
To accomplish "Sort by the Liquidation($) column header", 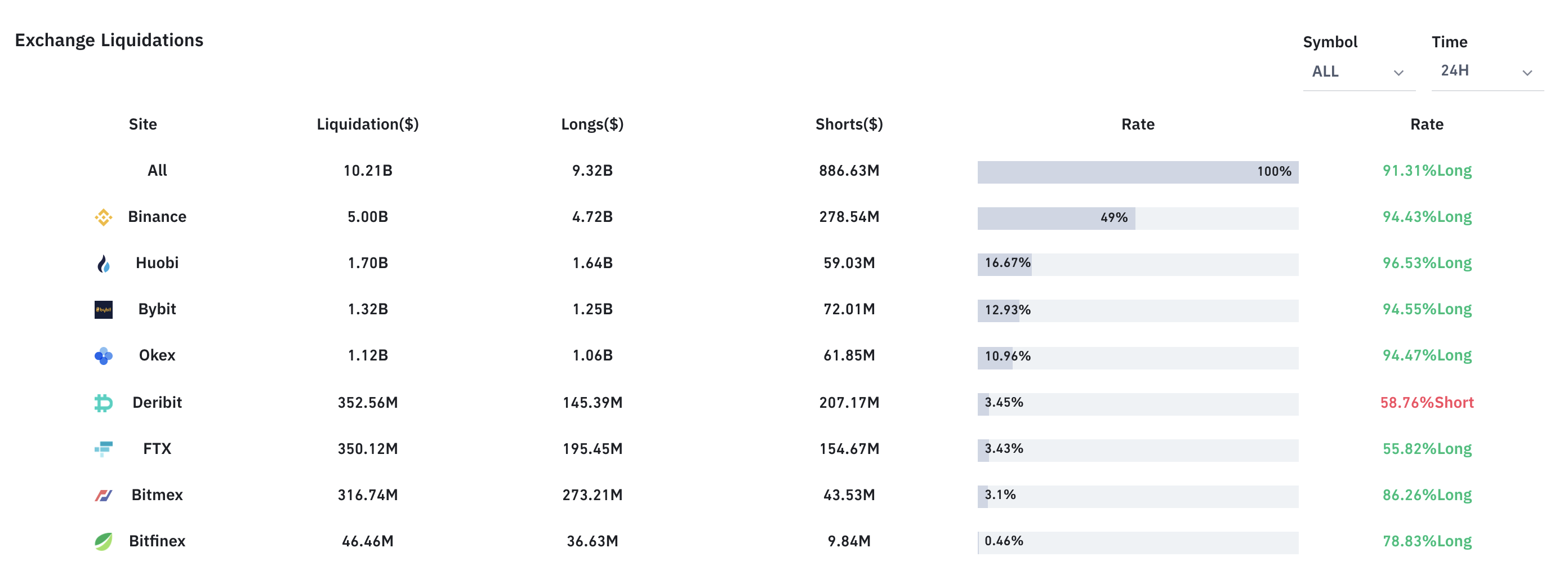I will tap(368, 124).
